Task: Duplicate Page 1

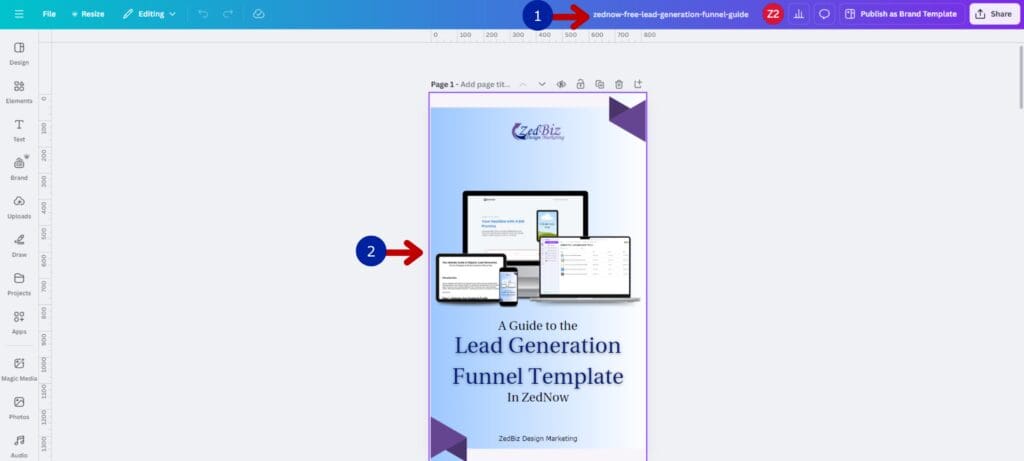Action: pyautogui.click(x=600, y=84)
